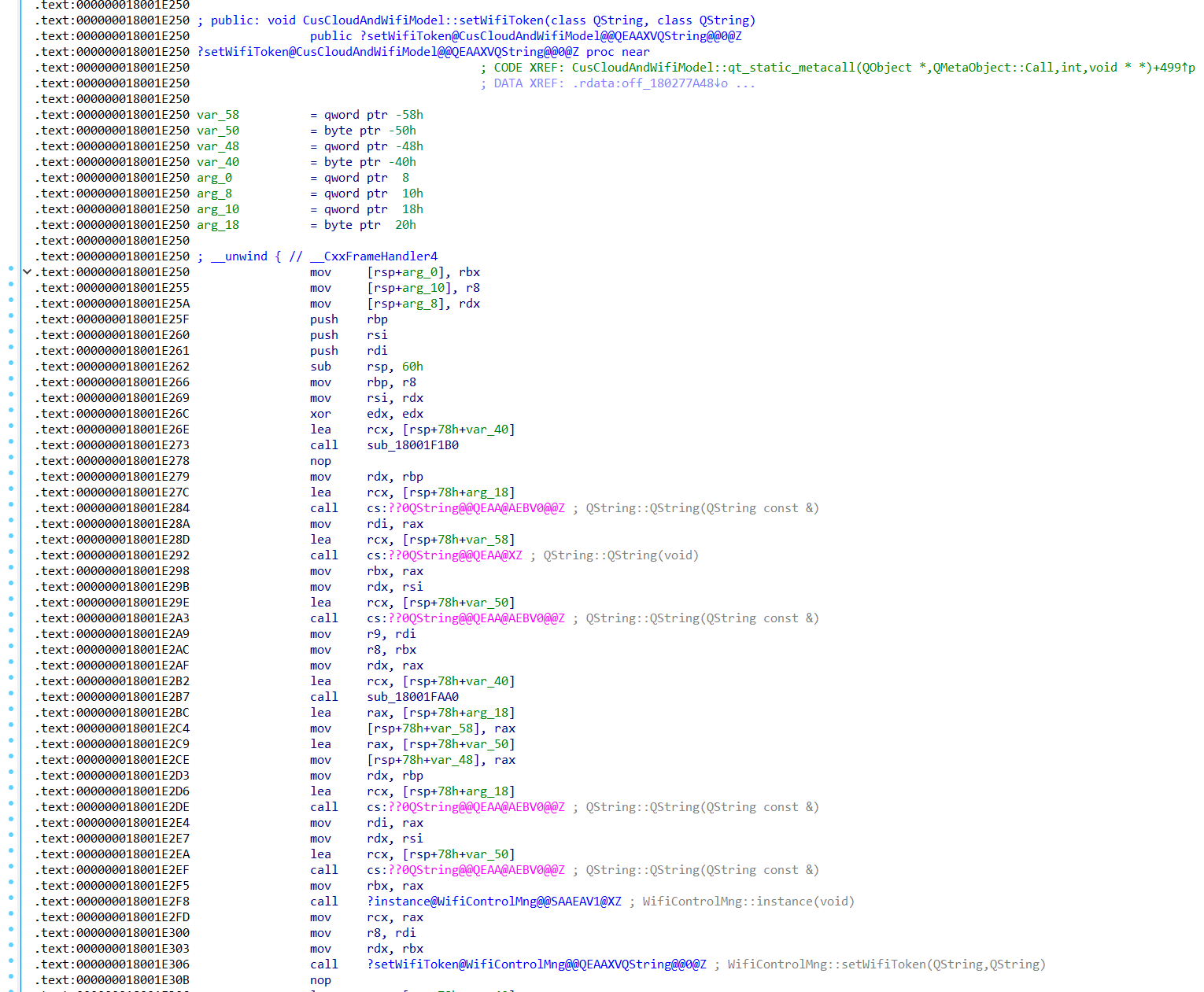Select arg_18 stack variable definition
This screenshot has width=1204, height=992.
click(x=218, y=225)
